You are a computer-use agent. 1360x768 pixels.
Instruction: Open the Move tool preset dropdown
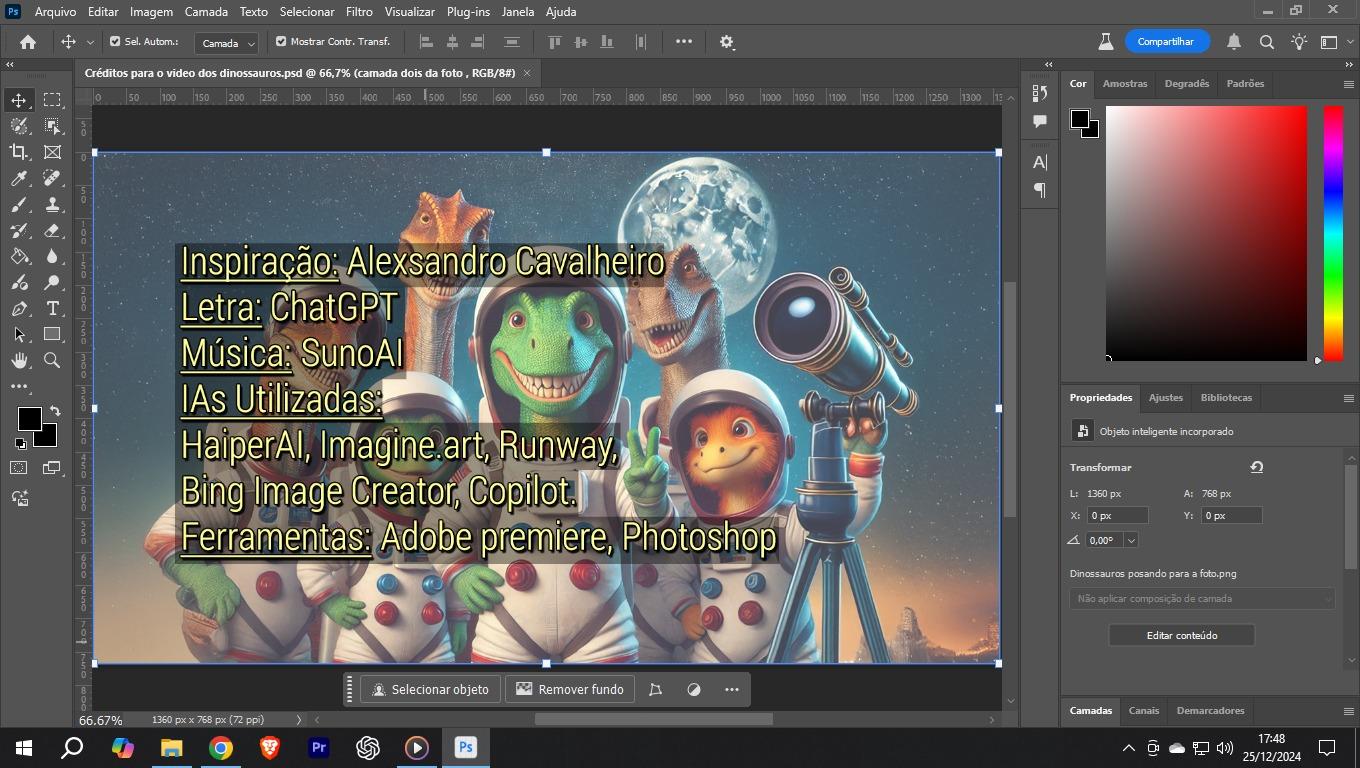(90, 42)
